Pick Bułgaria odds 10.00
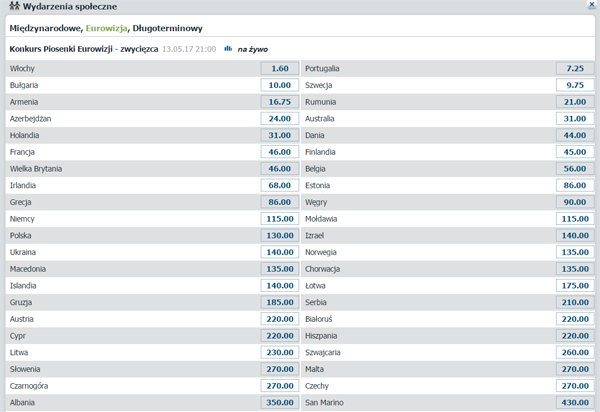The width and height of the screenshot is (600, 412). pyautogui.click(x=280, y=85)
